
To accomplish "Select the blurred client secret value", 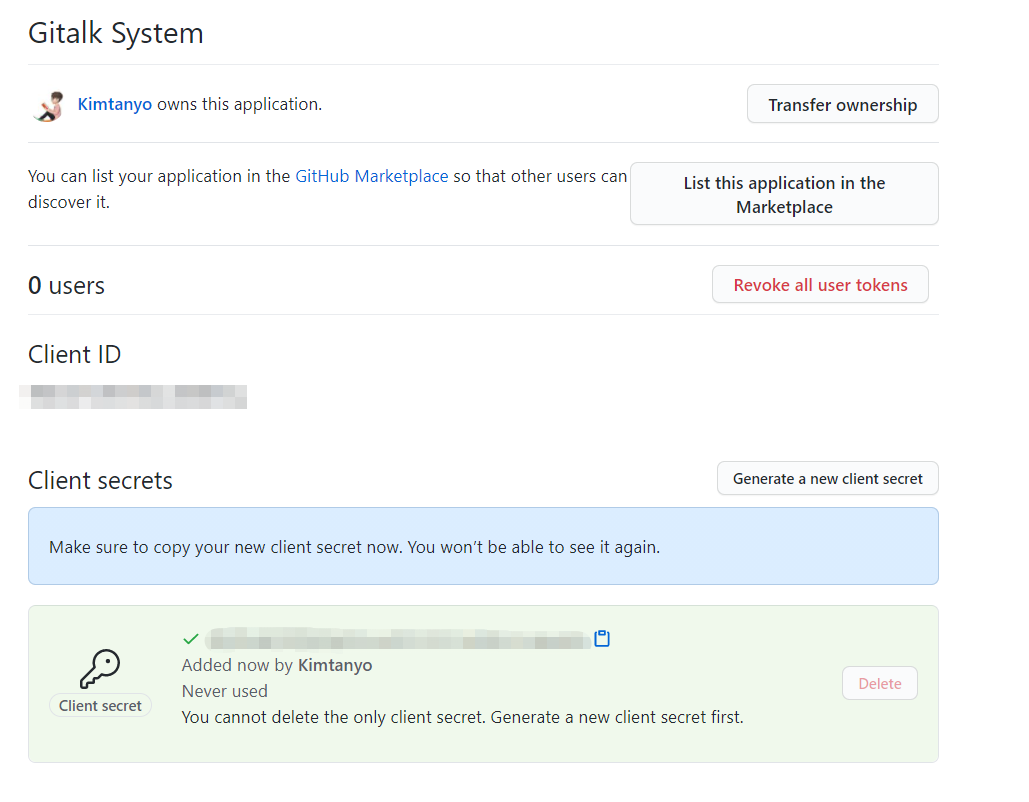I will coord(398,639).
